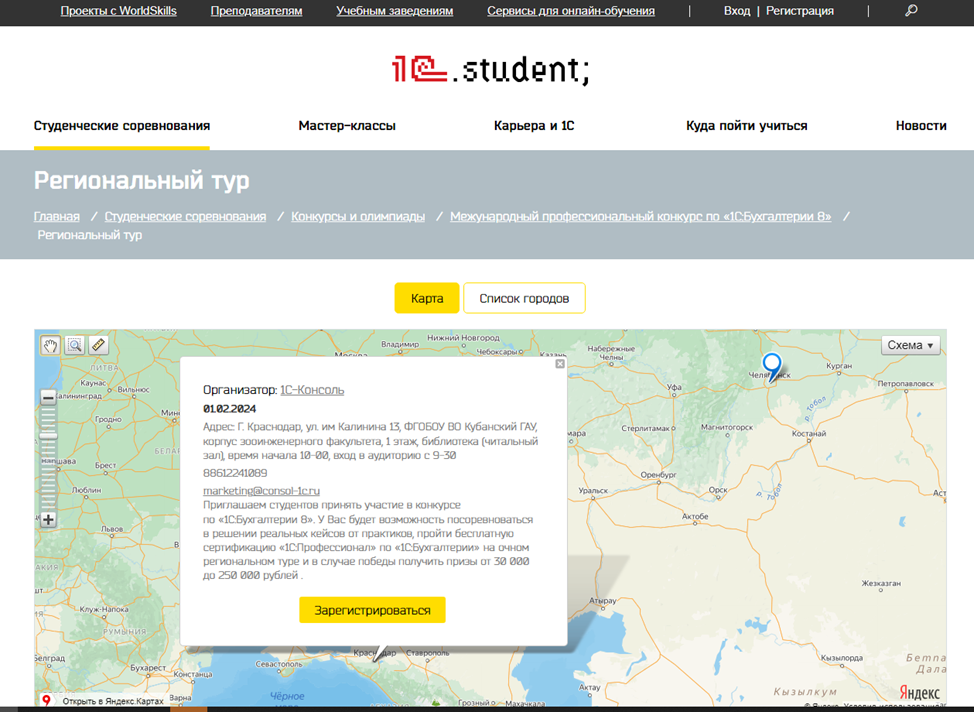Click the date 01.02.2024 text
Viewport: 974px width, 712px height.
(229, 409)
